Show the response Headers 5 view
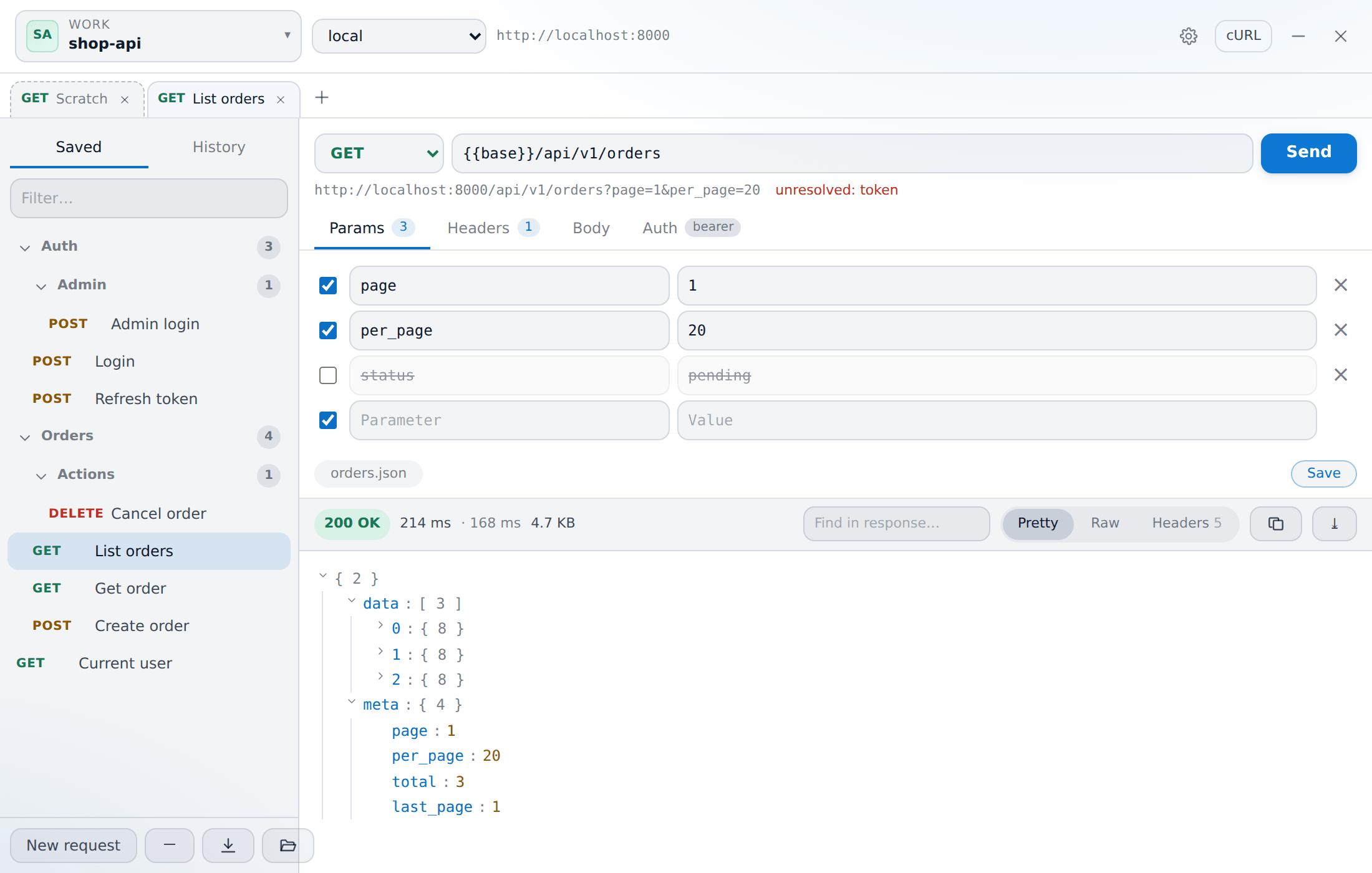The image size is (1372, 873). click(x=1186, y=523)
